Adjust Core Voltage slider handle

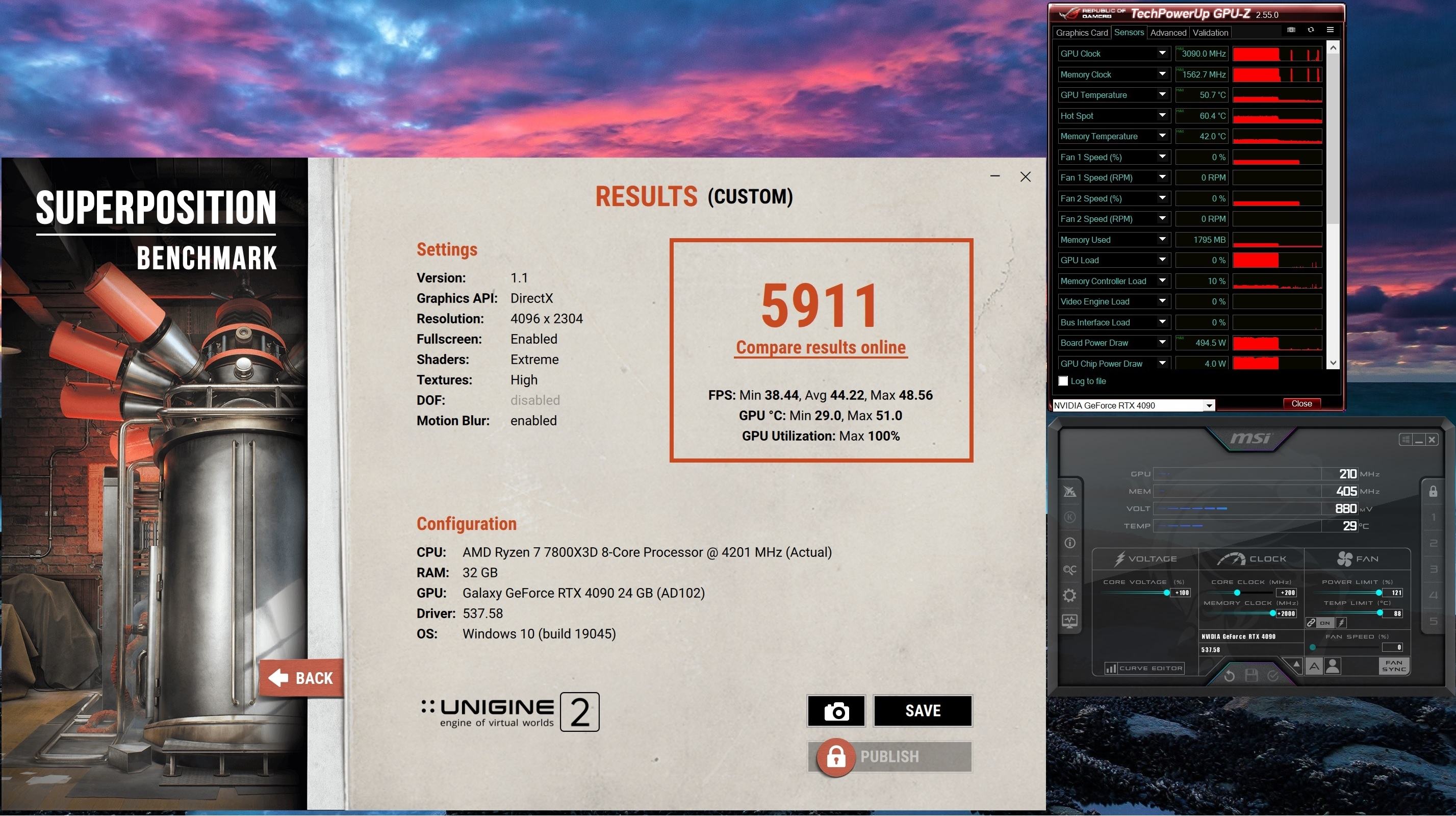1167,593
